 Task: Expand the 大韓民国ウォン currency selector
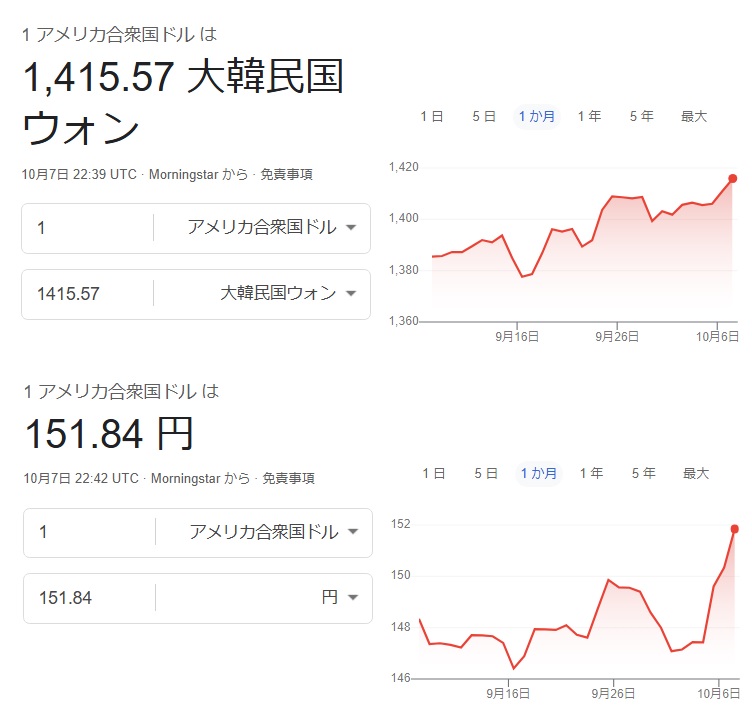pyautogui.click(x=287, y=294)
